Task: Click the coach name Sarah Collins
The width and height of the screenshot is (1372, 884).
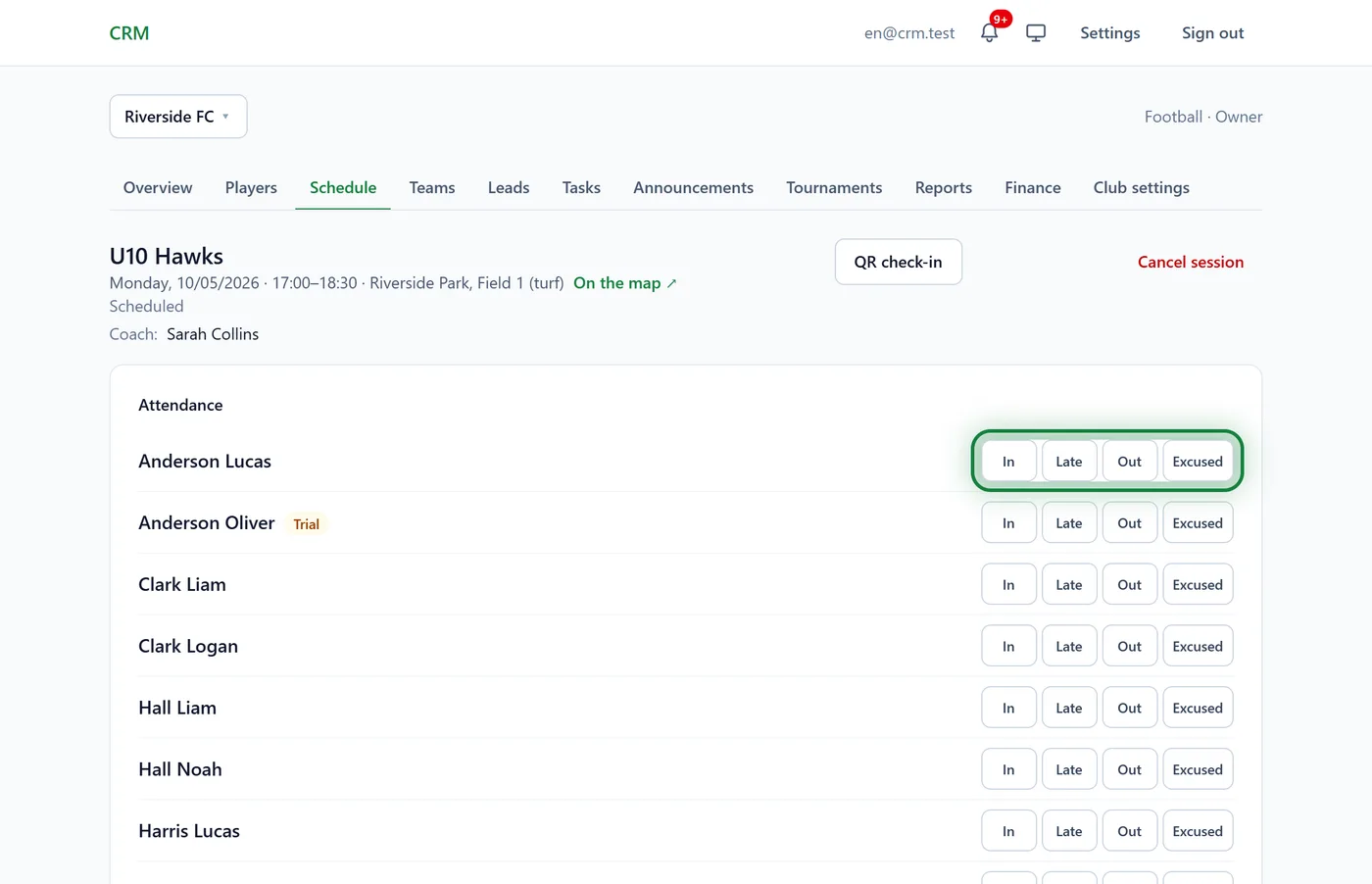Action: tap(213, 334)
